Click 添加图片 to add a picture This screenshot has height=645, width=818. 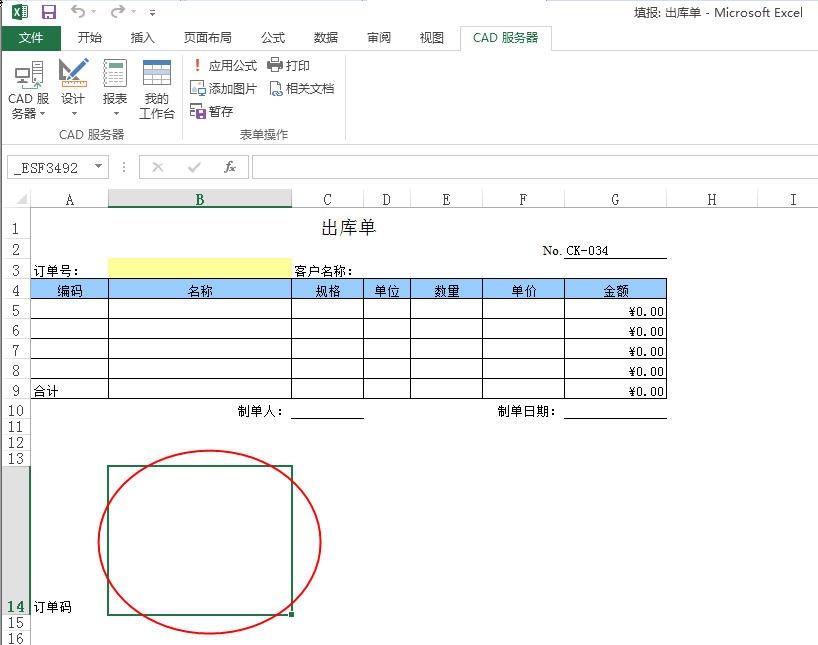pos(224,88)
